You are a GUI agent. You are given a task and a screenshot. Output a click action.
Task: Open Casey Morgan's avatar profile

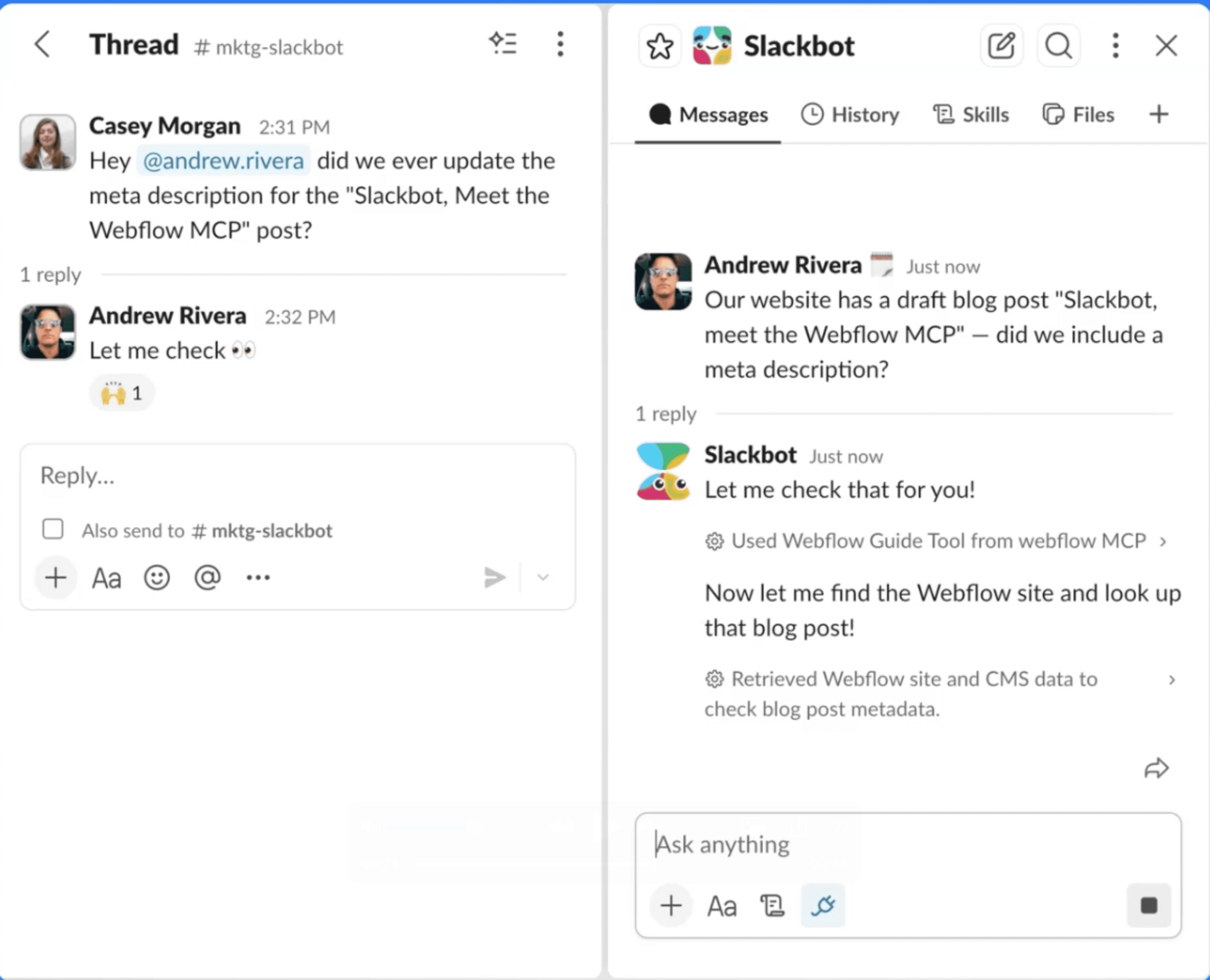point(48,142)
